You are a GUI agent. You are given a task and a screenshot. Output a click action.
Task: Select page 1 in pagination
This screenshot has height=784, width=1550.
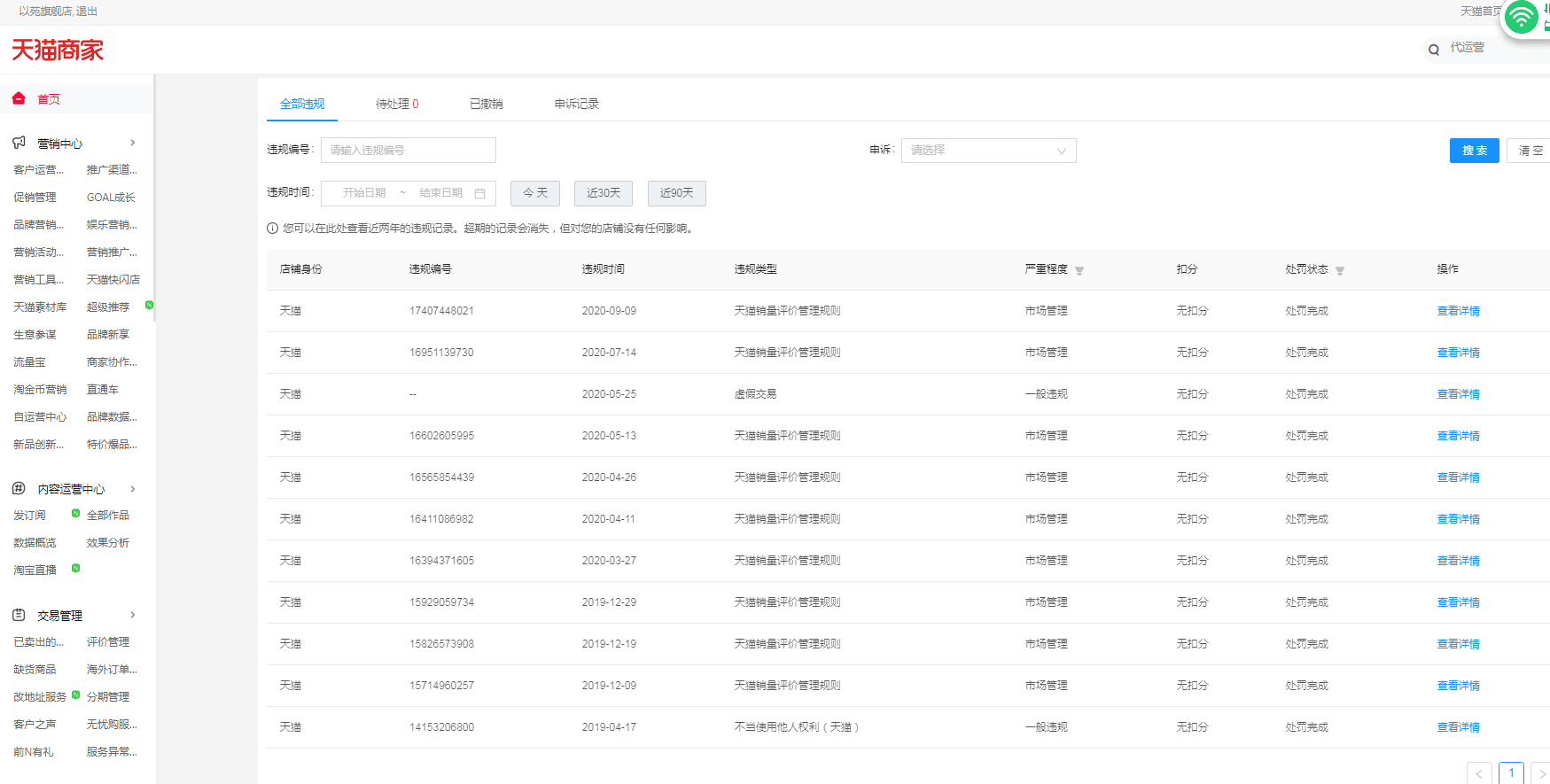click(x=1512, y=772)
